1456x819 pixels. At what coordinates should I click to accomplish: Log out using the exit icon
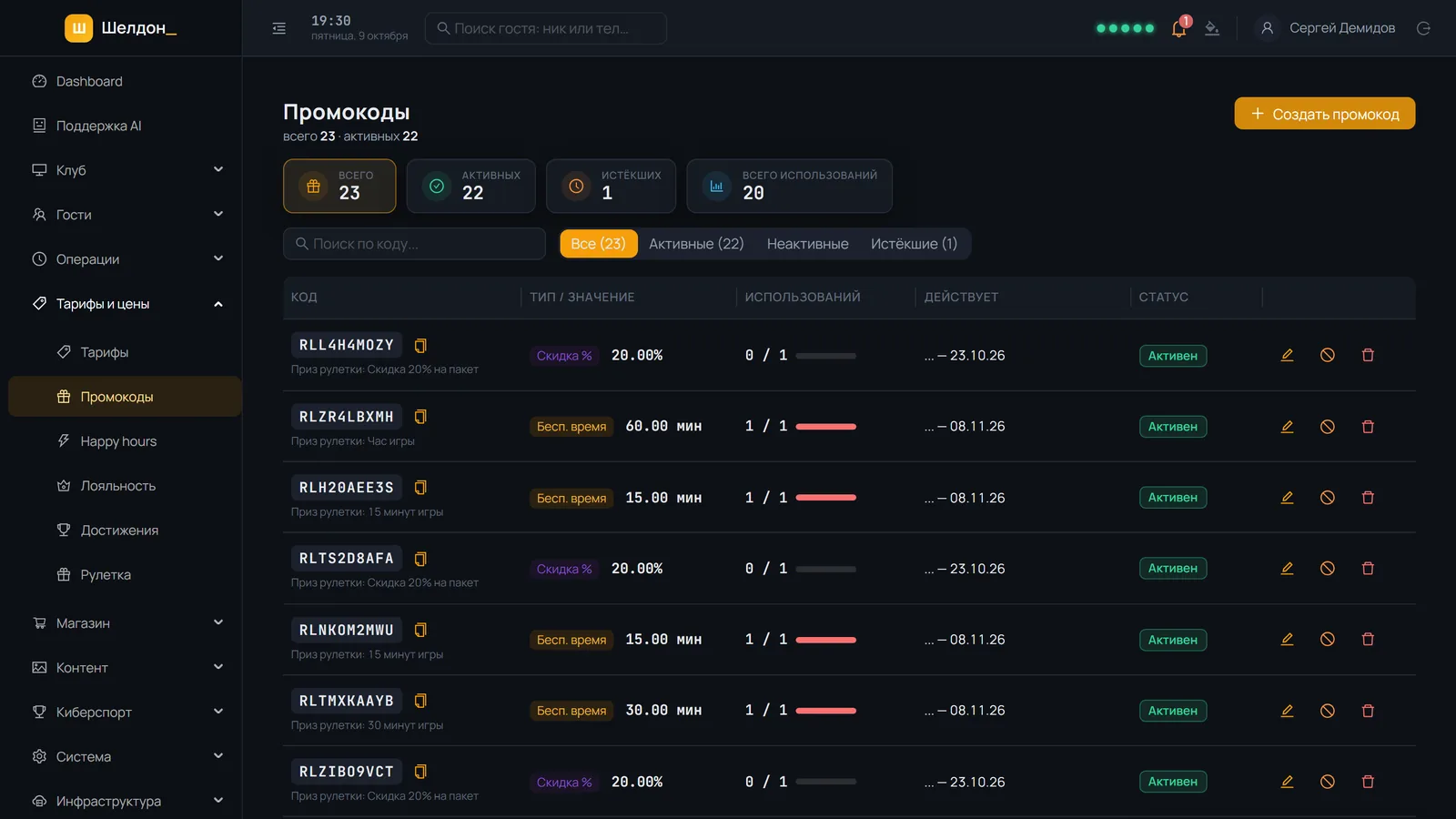(x=1423, y=28)
